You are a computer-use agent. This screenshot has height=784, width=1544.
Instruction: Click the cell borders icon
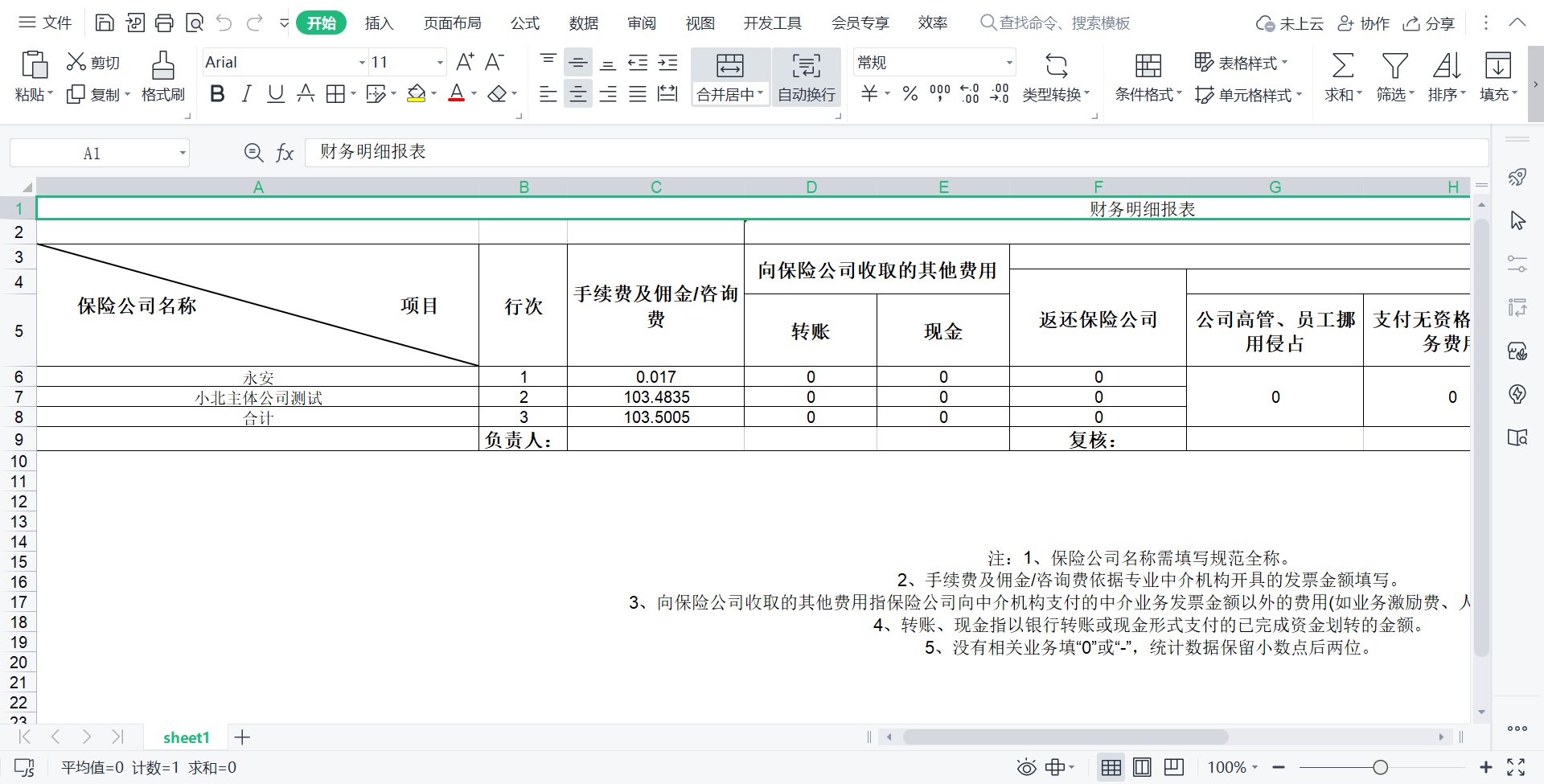tap(335, 94)
